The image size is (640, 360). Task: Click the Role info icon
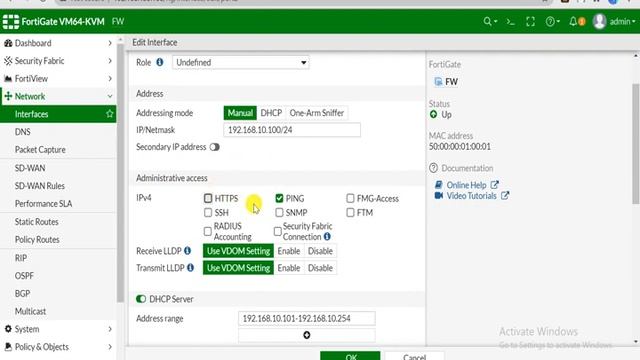160,62
